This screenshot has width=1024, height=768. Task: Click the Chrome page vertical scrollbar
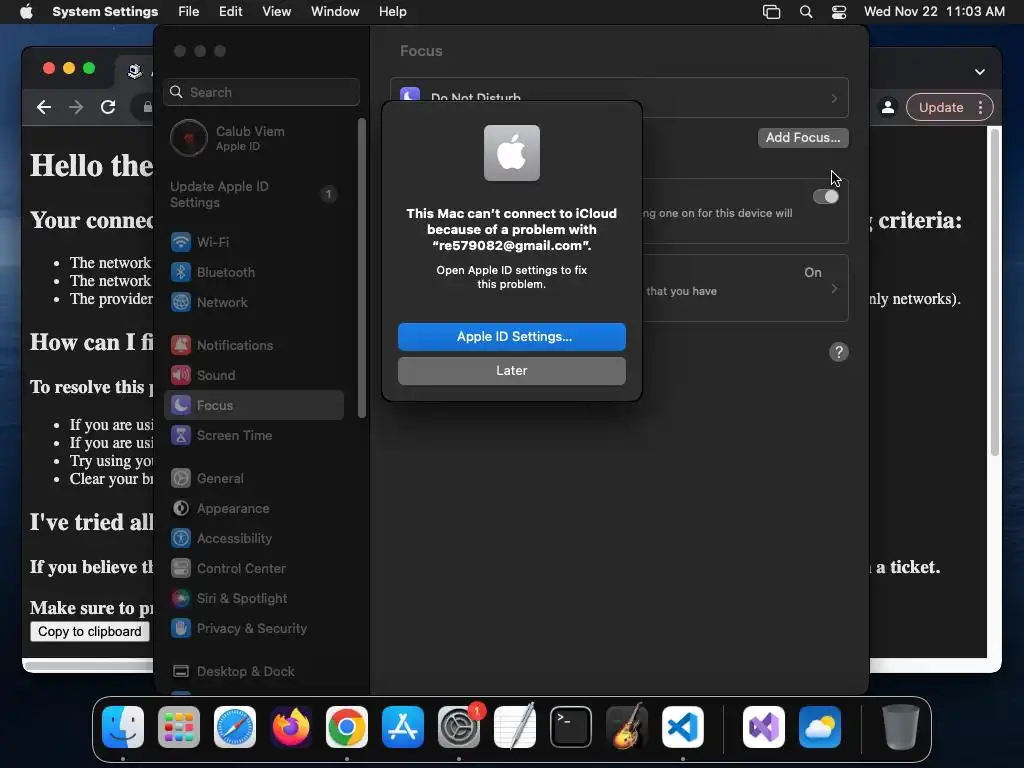pos(995,292)
